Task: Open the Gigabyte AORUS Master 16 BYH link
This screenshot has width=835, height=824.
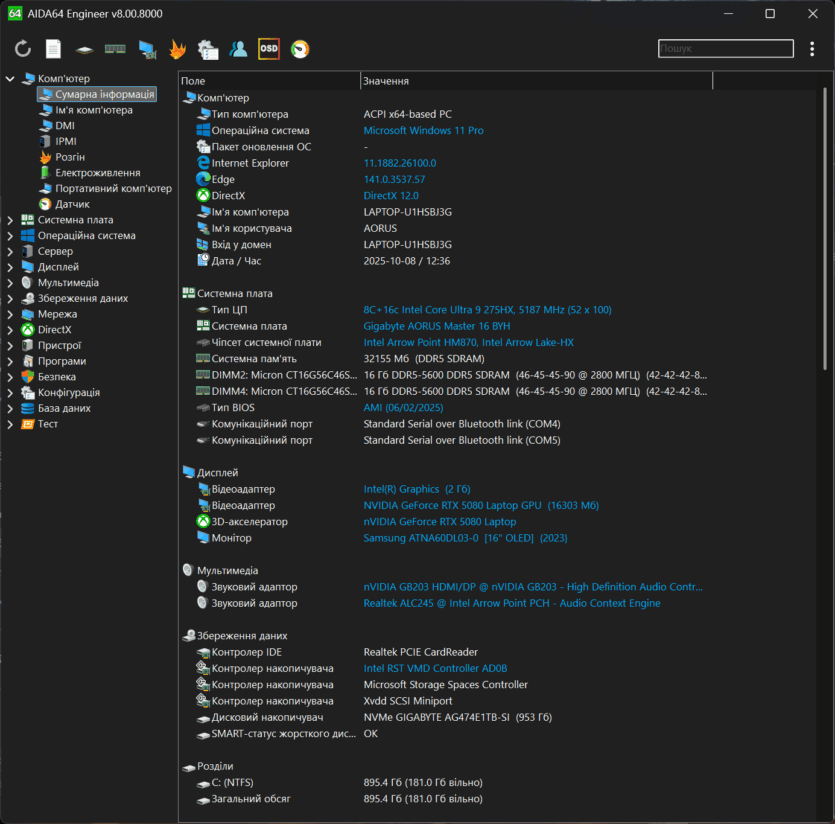Action: (436, 326)
